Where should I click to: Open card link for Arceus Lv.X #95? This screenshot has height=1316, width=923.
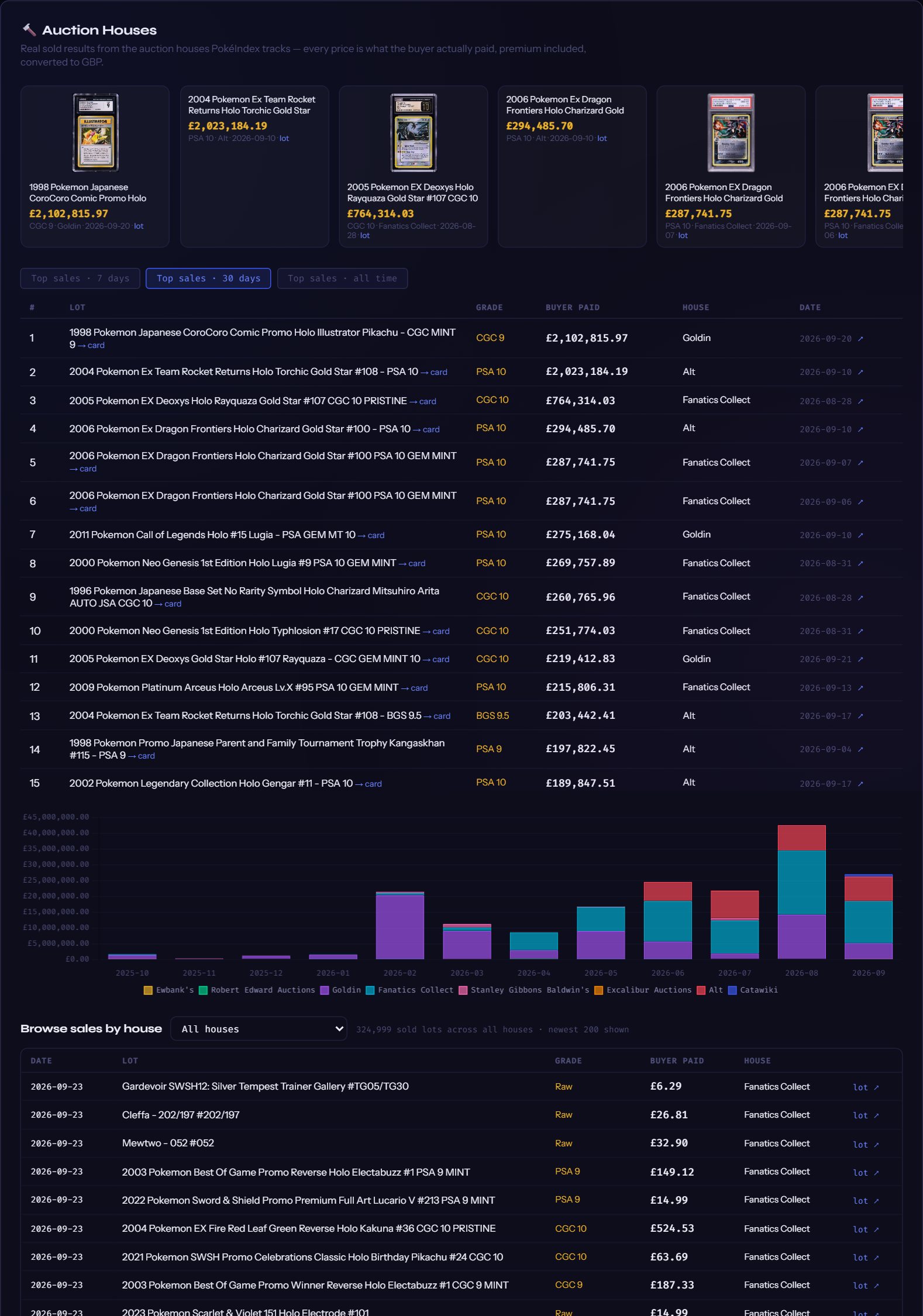(414, 688)
